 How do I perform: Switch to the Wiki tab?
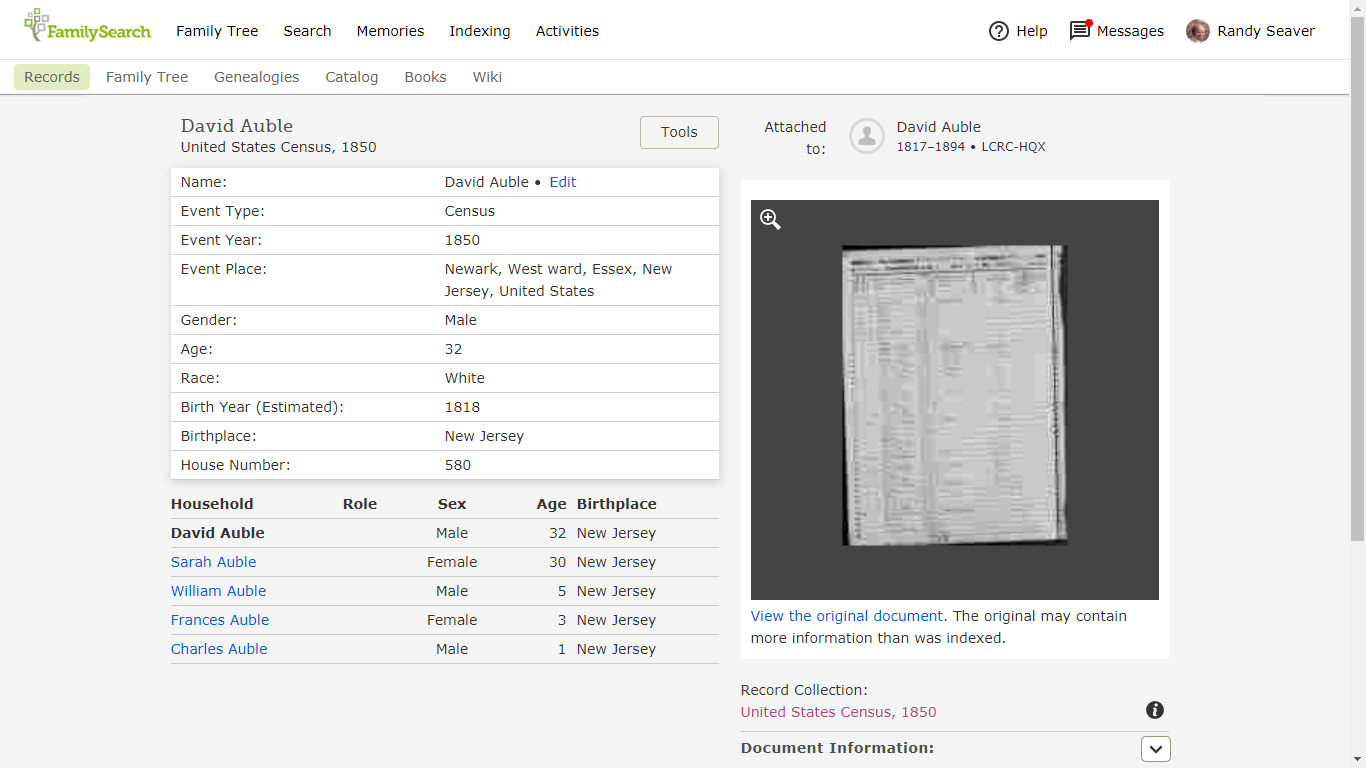tap(487, 77)
